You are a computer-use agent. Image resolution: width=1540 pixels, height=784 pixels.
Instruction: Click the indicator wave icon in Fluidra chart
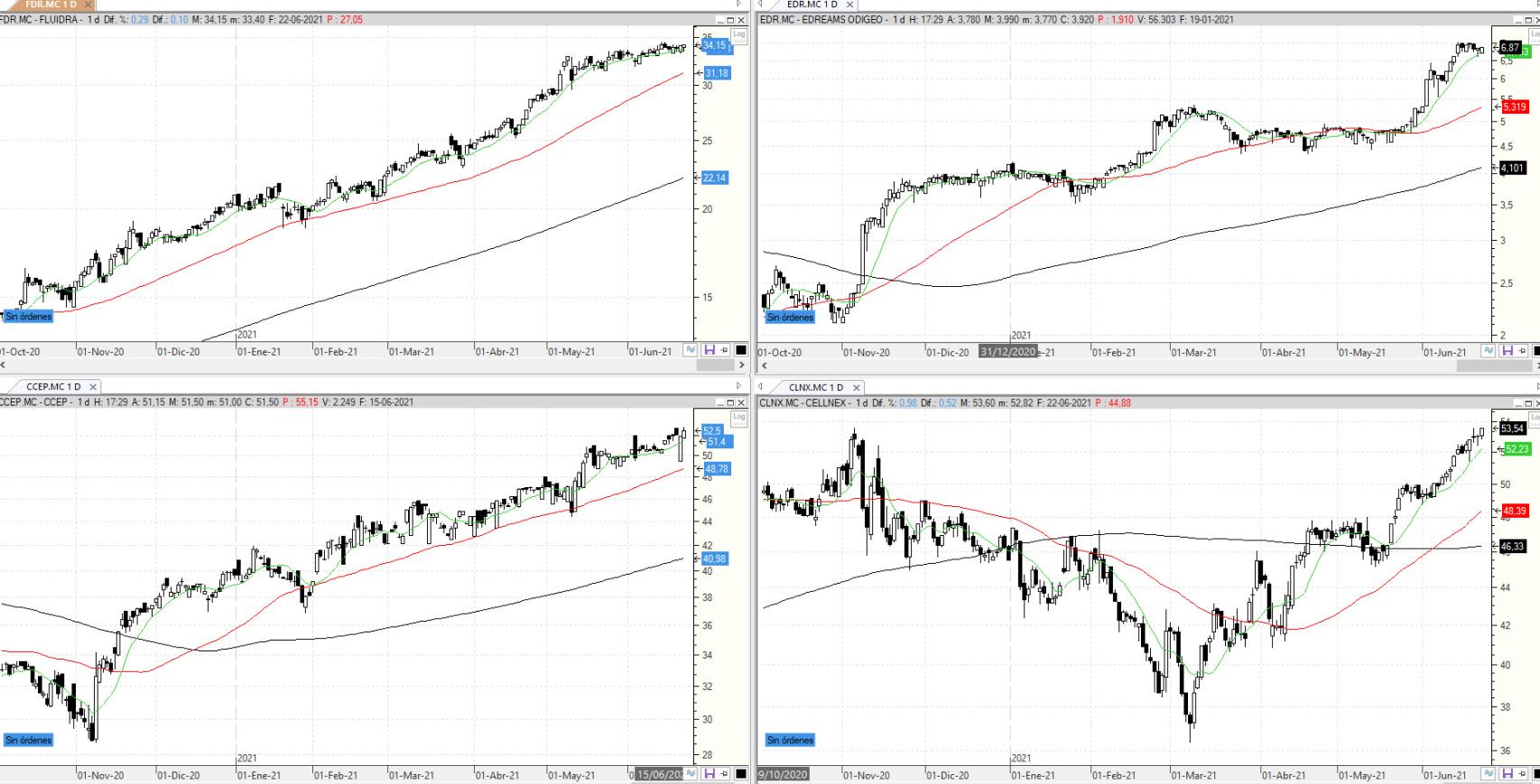pos(691,351)
